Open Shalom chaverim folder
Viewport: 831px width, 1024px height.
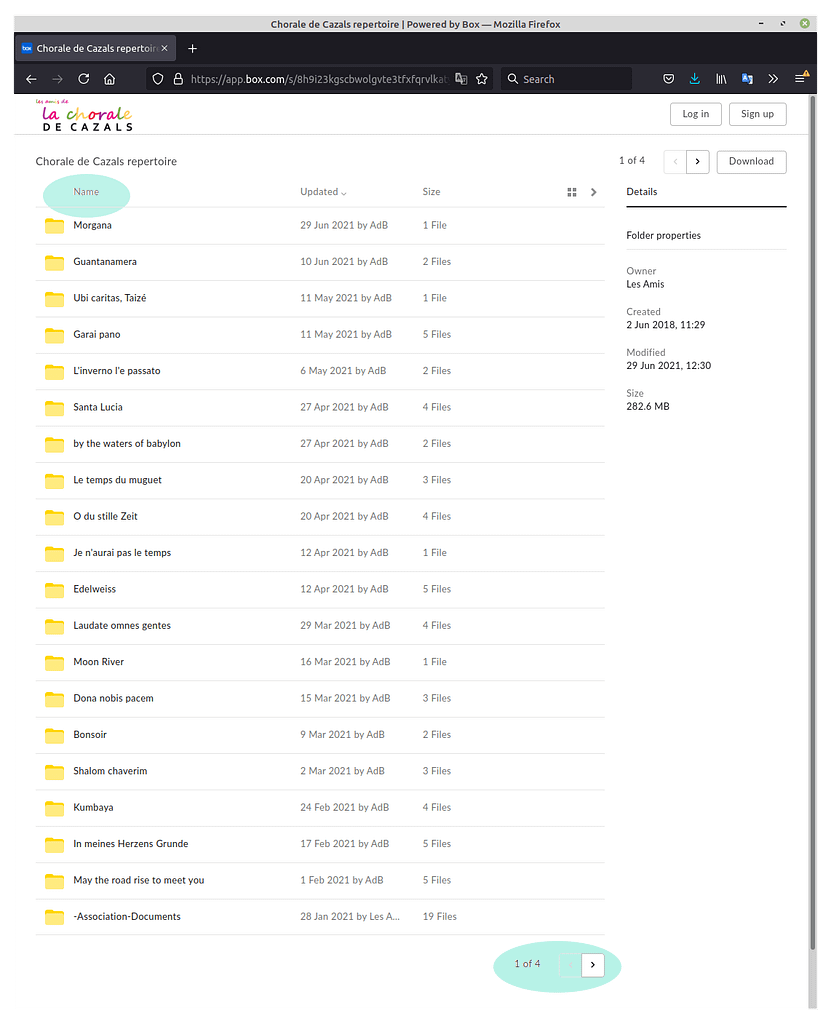pyautogui.click(x=110, y=771)
